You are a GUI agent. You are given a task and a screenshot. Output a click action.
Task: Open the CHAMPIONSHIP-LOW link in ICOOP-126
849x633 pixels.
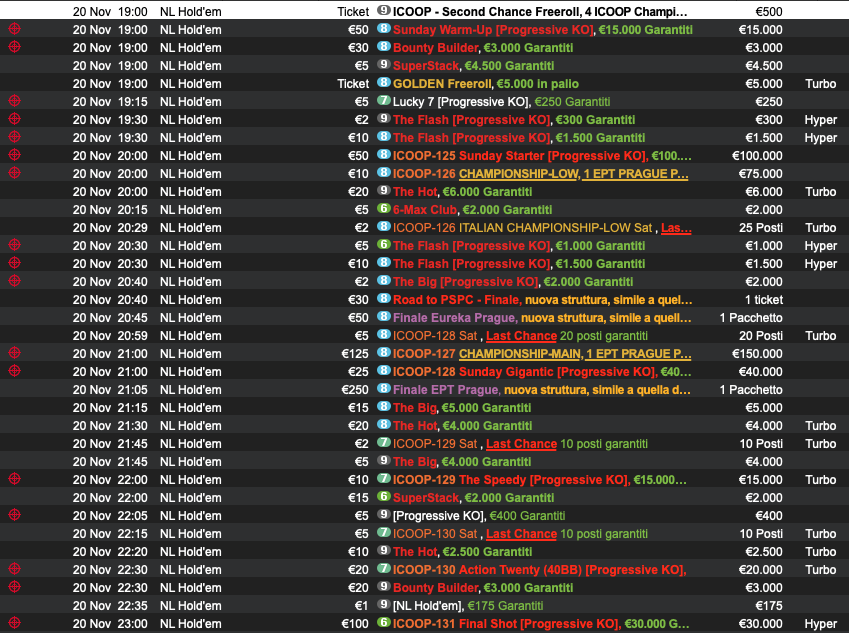click(519, 174)
